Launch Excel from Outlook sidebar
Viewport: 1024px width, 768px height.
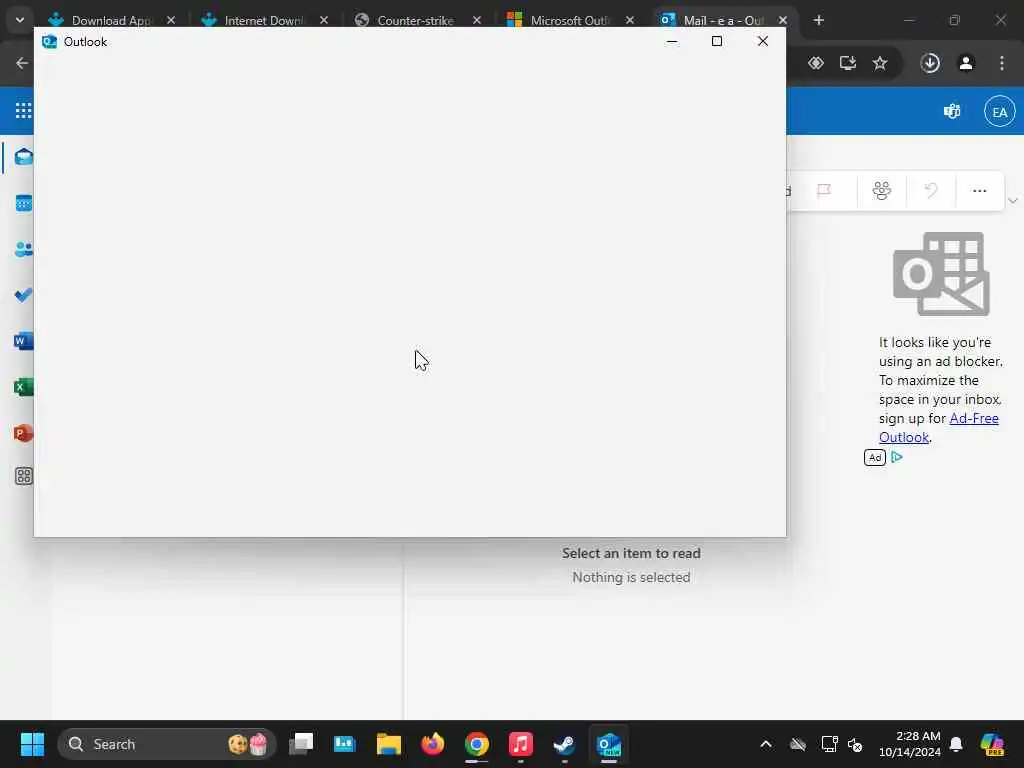24,387
